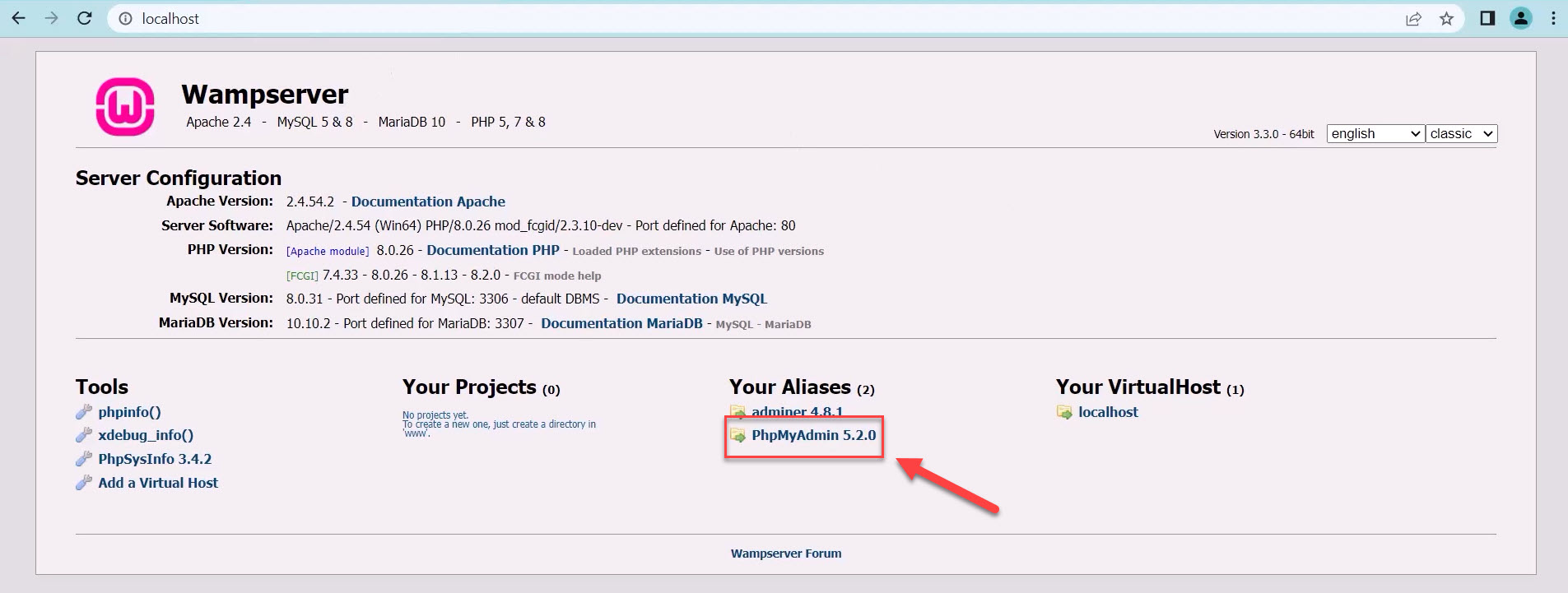Viewport: 1568px width, 593px height.
Task: Click the wrench icon beside Add a Virtual Host
Action: (x=84, y=483)
